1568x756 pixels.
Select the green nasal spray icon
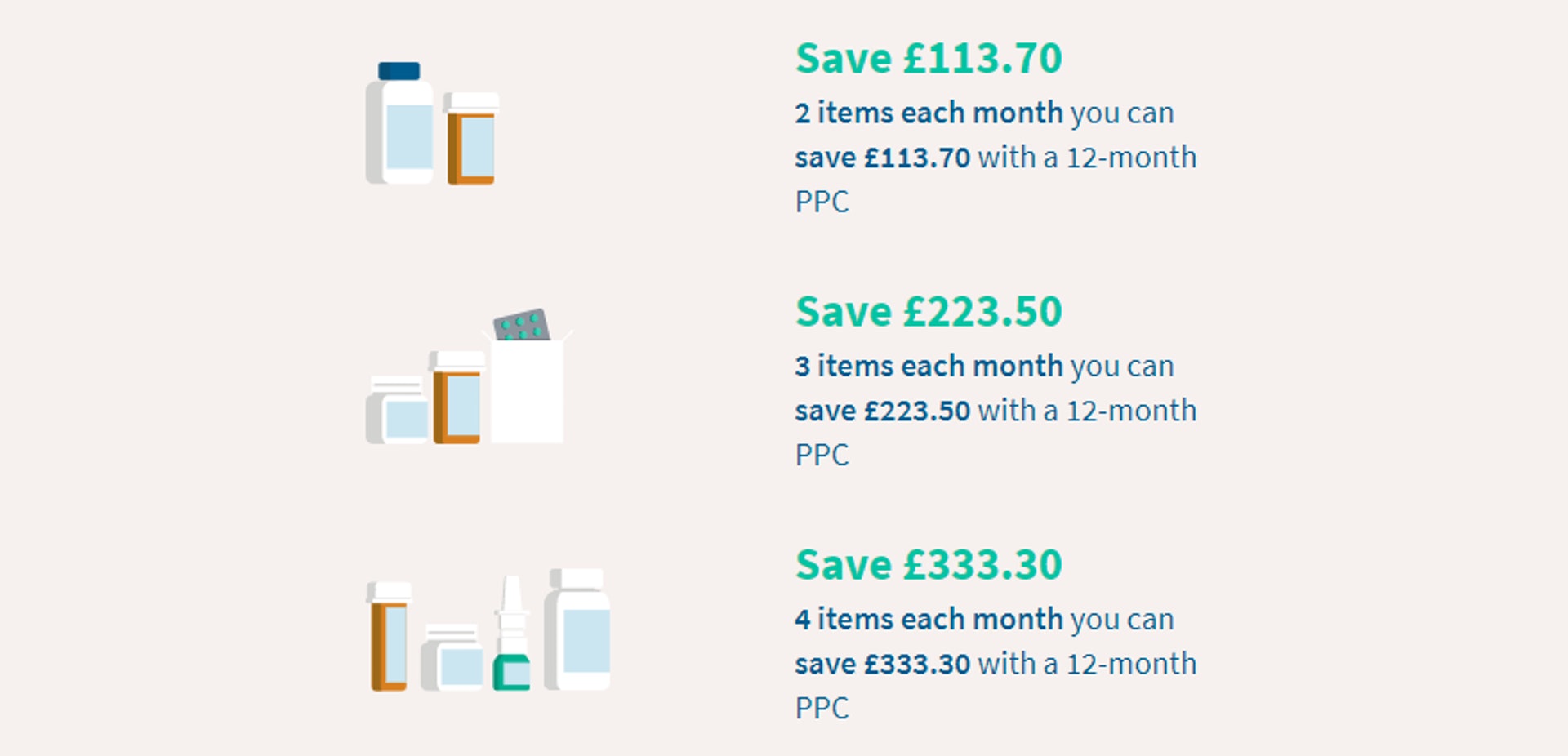[512, 633]
